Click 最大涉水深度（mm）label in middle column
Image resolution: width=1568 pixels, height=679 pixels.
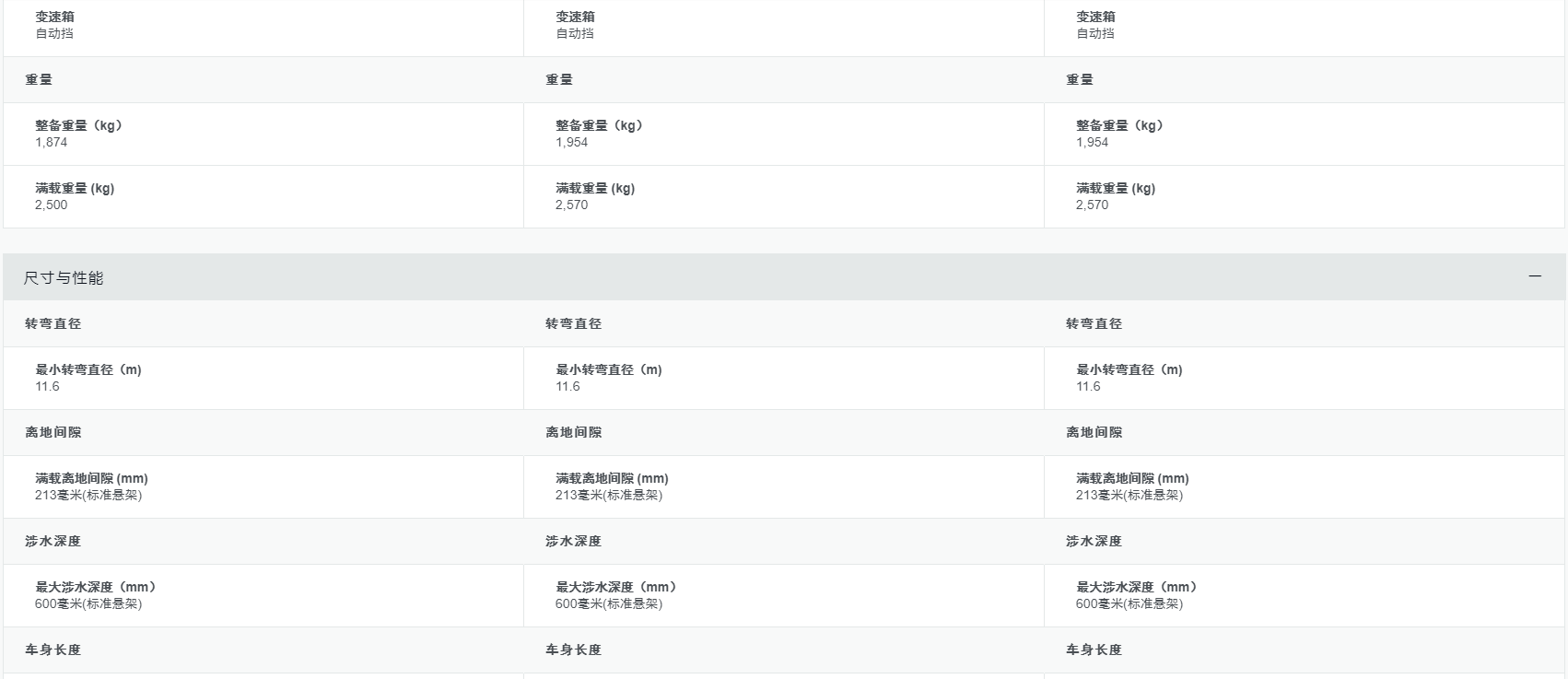617,587
